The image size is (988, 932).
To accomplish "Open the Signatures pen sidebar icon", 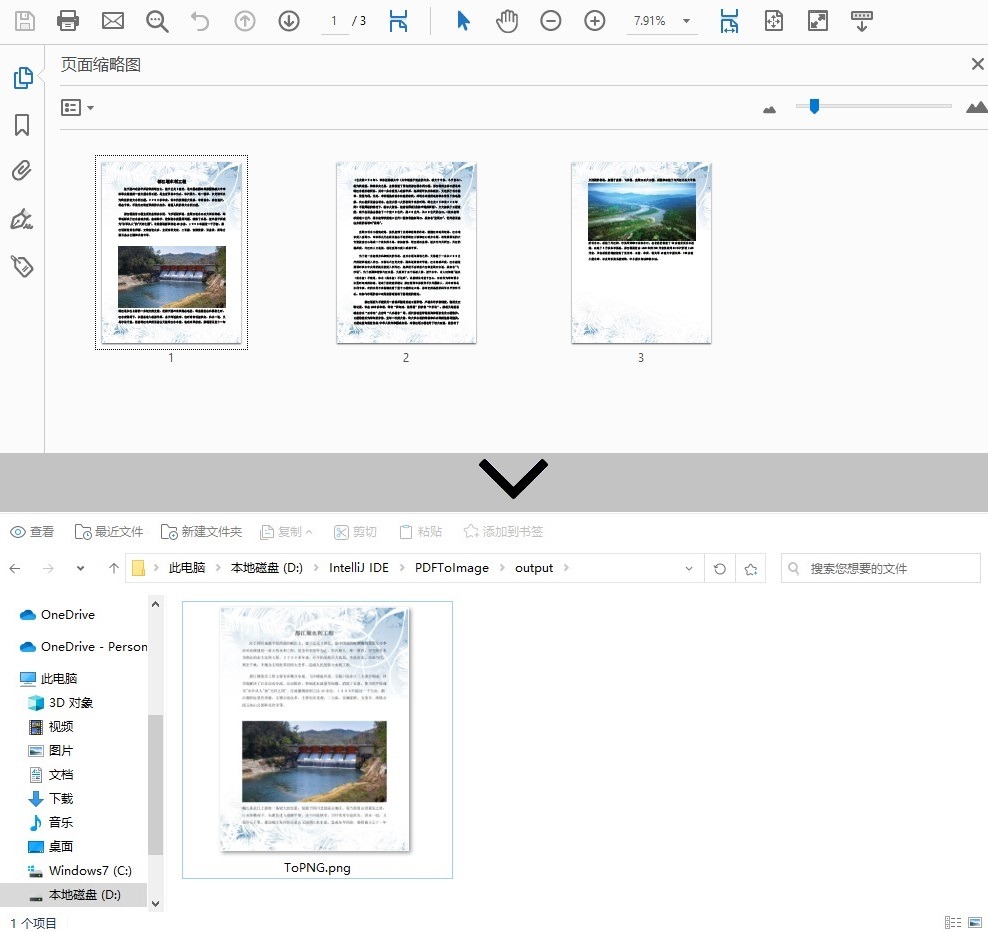I will tap(21, 219).
